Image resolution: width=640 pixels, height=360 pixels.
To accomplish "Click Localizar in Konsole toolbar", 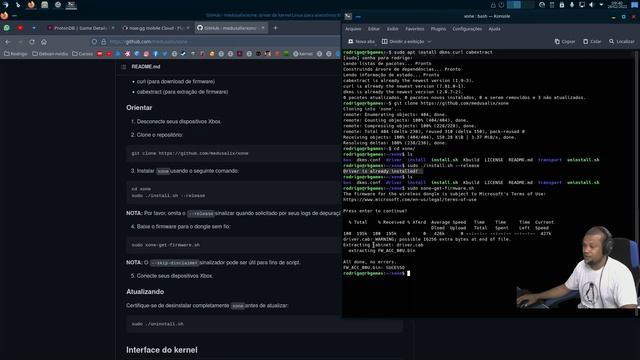I will pos(622,42).
